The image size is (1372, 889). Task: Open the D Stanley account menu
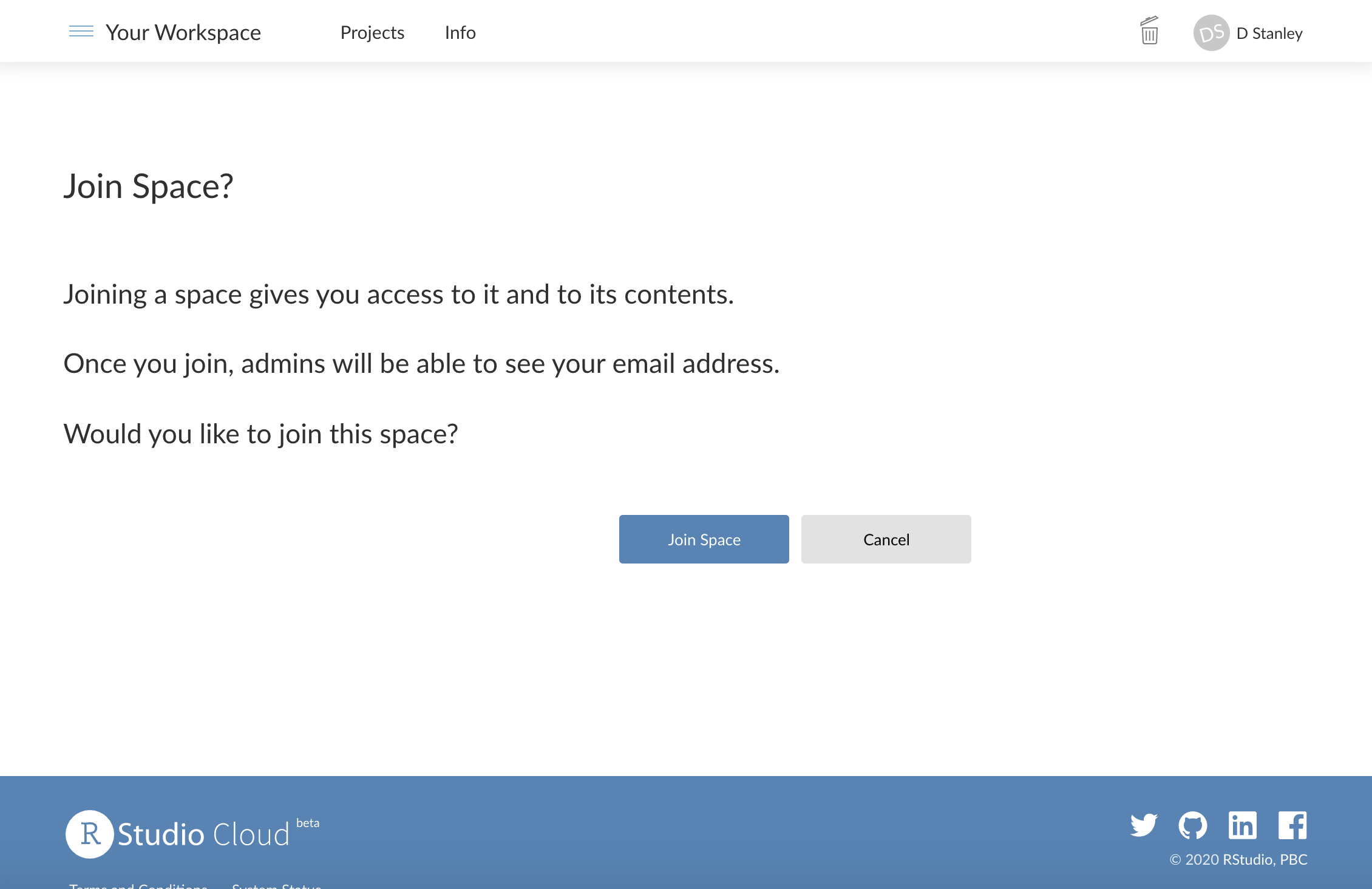1269,33
